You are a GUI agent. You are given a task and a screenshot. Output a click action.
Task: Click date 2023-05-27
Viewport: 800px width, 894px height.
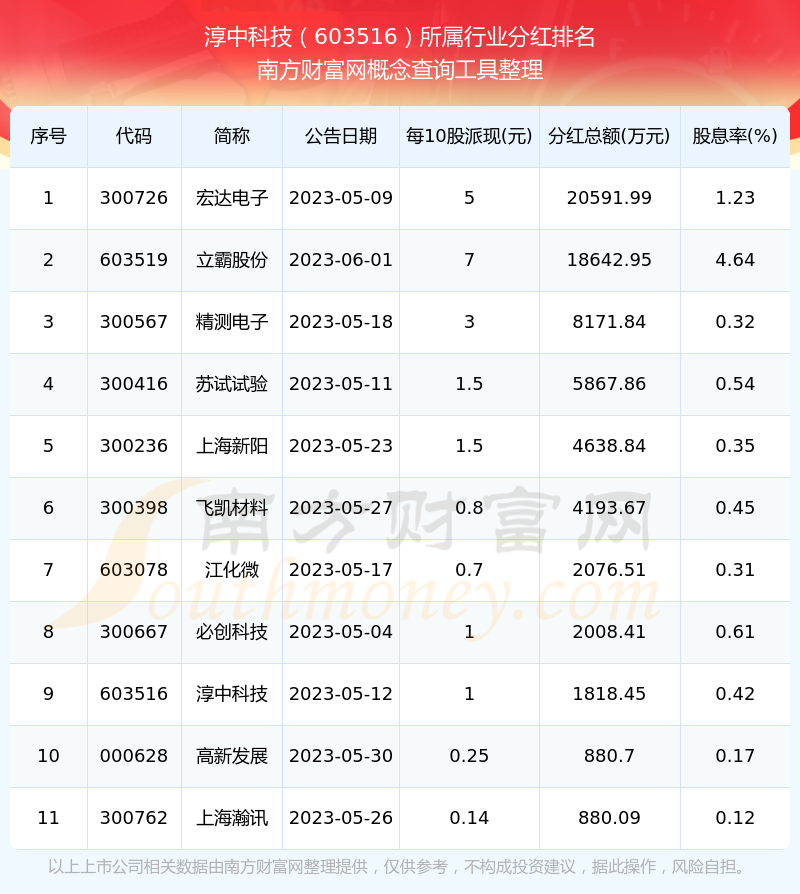point(341,508)
